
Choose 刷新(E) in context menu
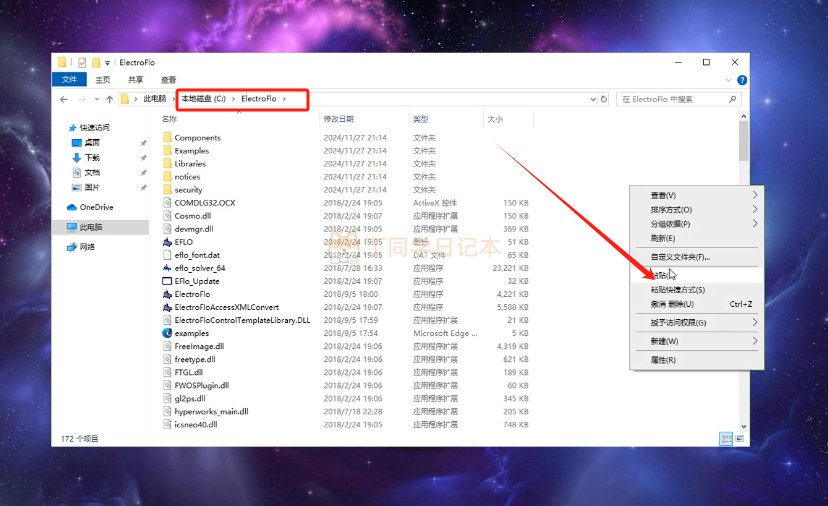point(697,238)
